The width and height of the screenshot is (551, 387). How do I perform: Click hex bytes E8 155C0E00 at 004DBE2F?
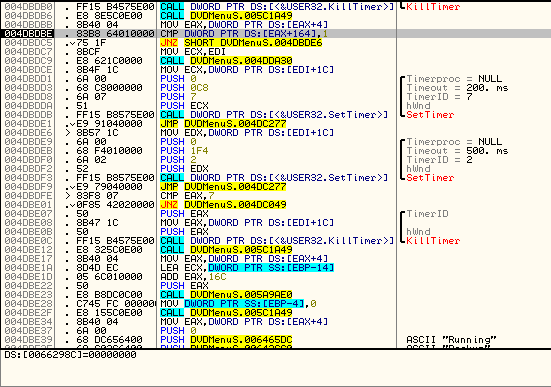(x=109, y=312)
